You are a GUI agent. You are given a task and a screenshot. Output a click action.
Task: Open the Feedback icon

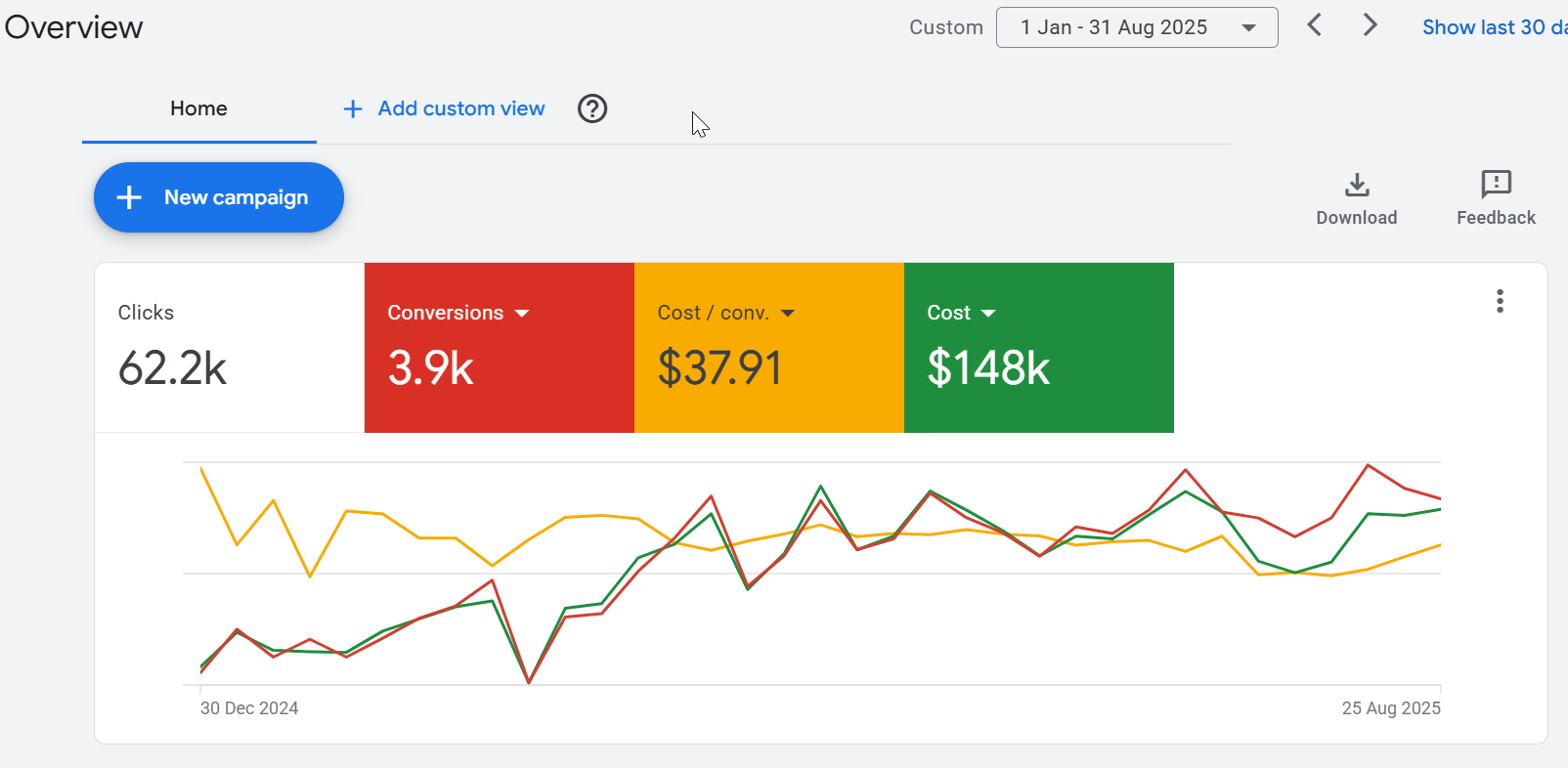click(x=1496, y=184)
